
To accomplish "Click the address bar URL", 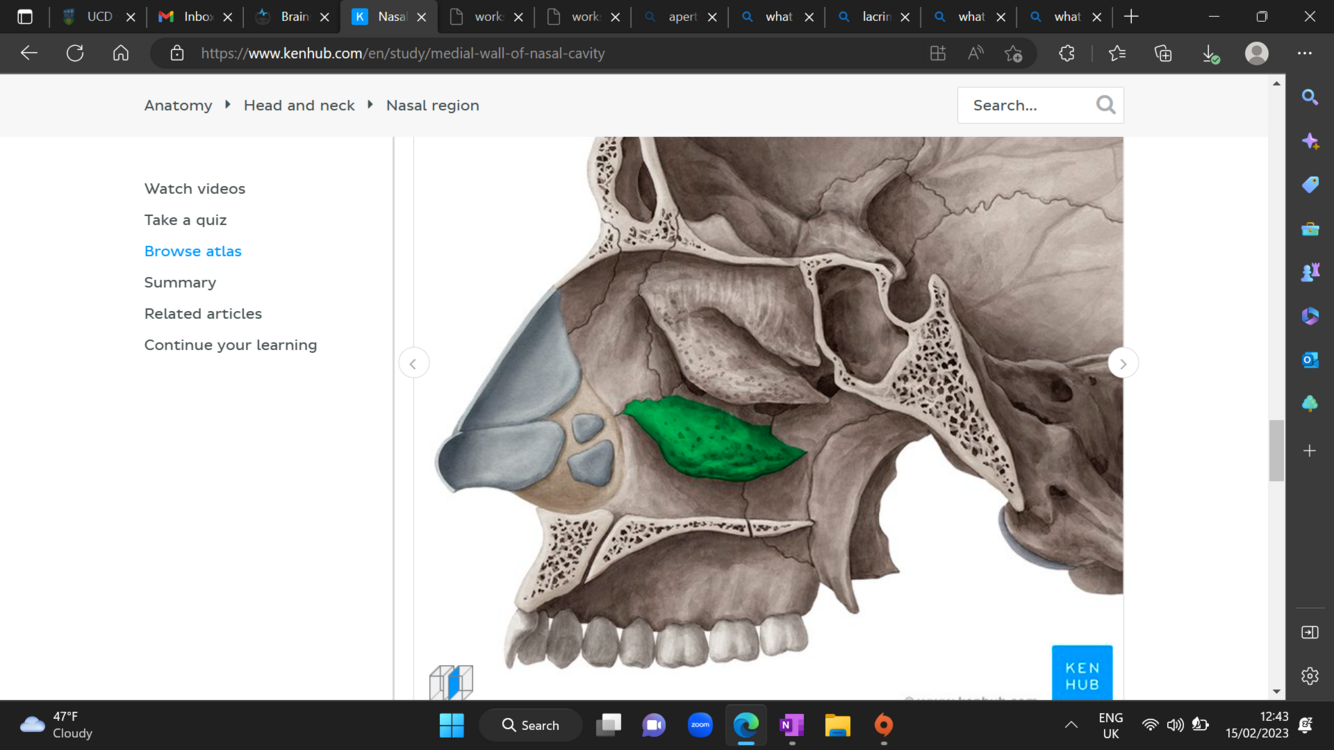I will click(x=403, y=53).
